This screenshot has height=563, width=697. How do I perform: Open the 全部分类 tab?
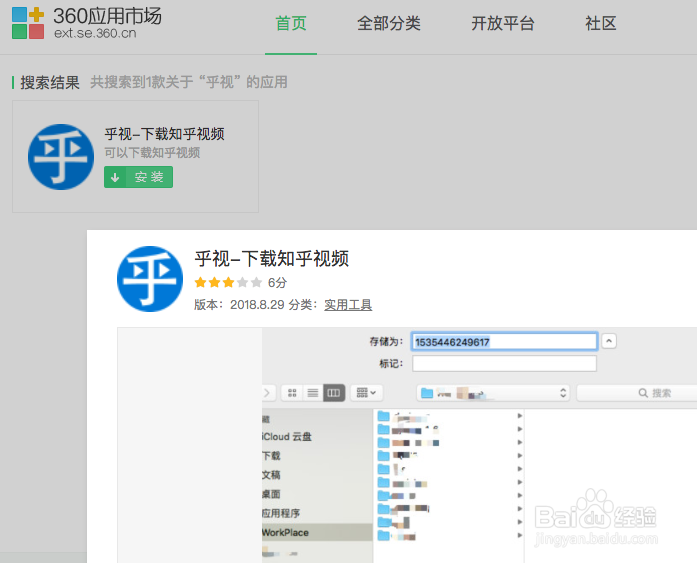tap(389, 24)
